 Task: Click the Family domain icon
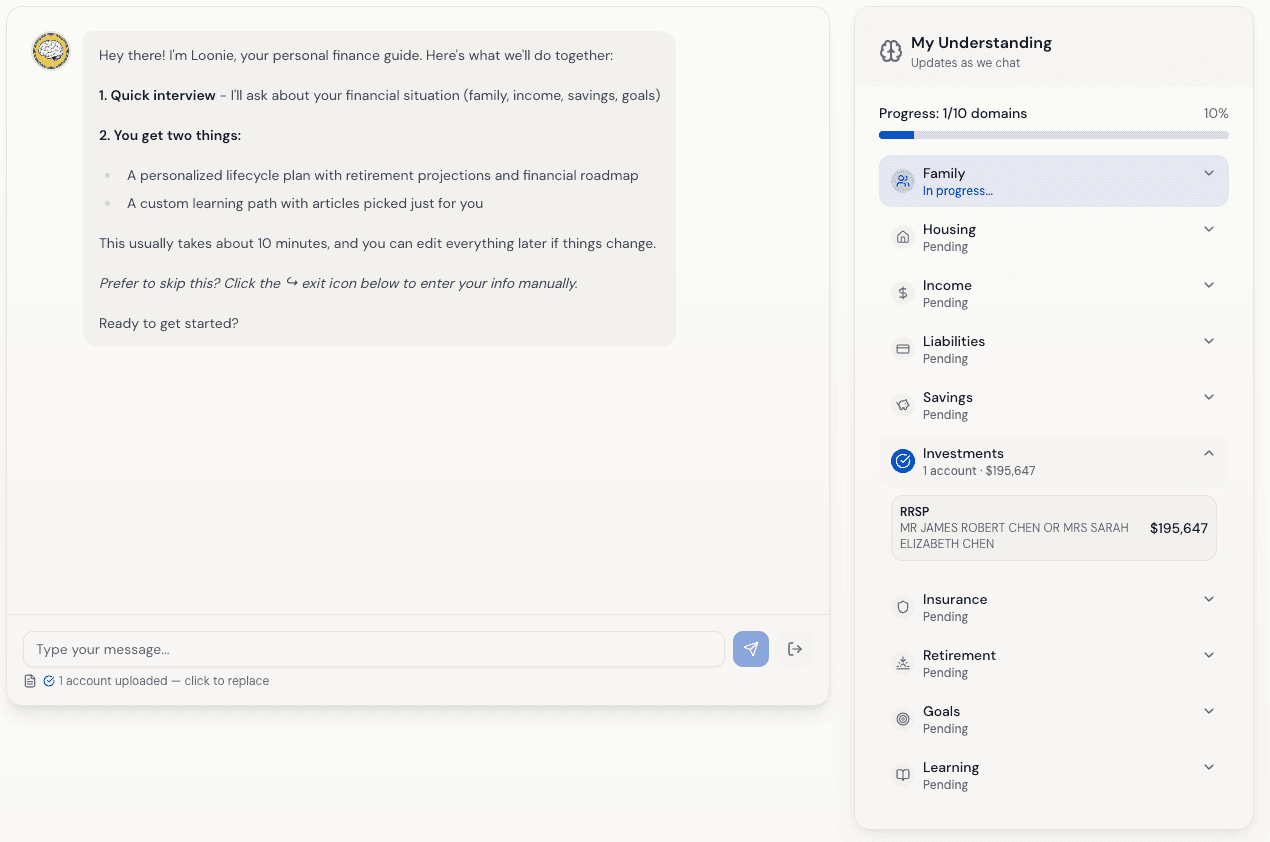pos(903,181)
